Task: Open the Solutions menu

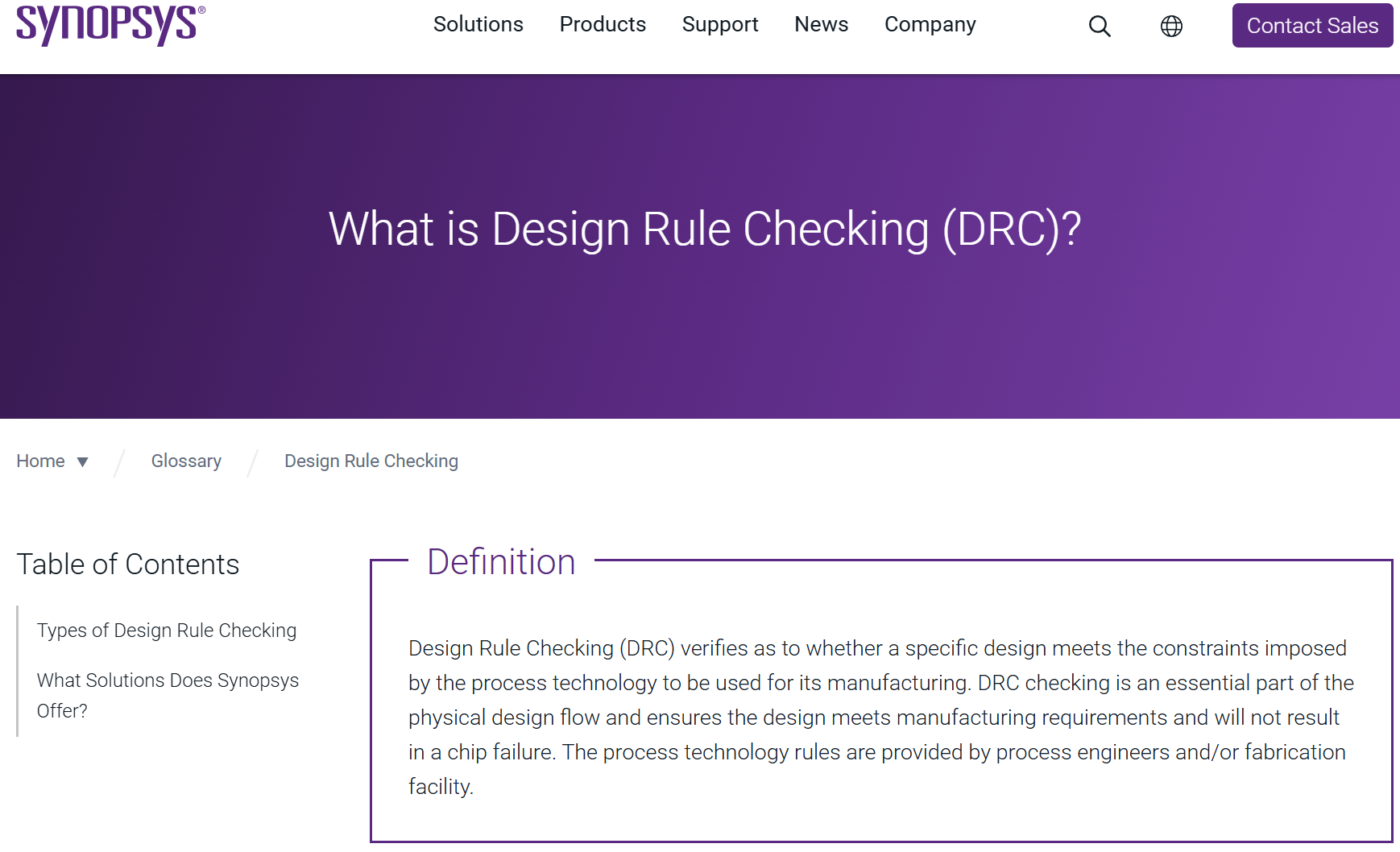Action: pyautogui.click(x=478, y=24)
